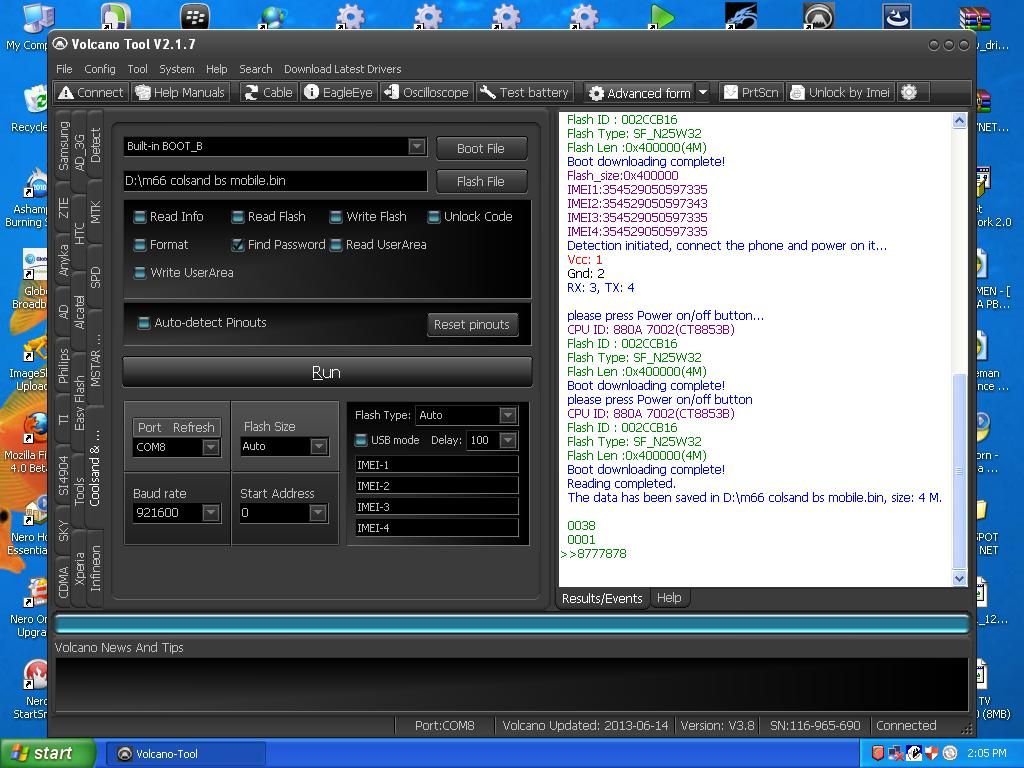Open the Config menu
Image resolution: width=1024 pixels, height=768 pixels.
(x=99, y=69)
